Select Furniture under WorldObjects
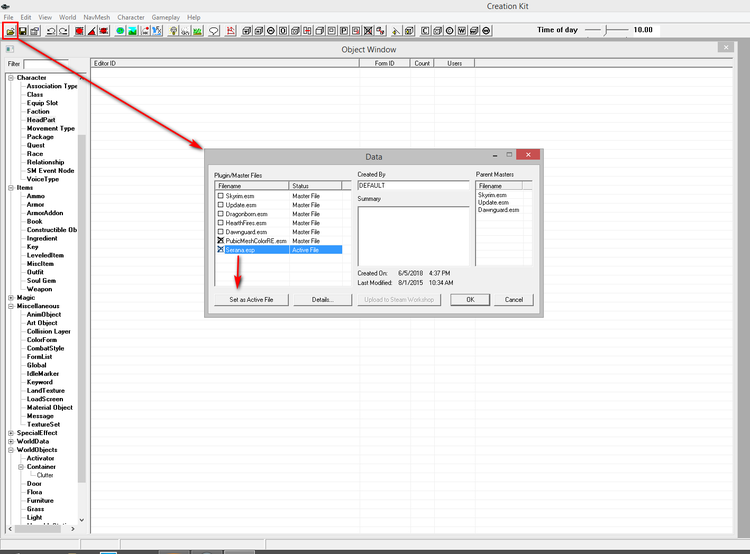This screenshot has width=750, height=554. tap(40, 500)
